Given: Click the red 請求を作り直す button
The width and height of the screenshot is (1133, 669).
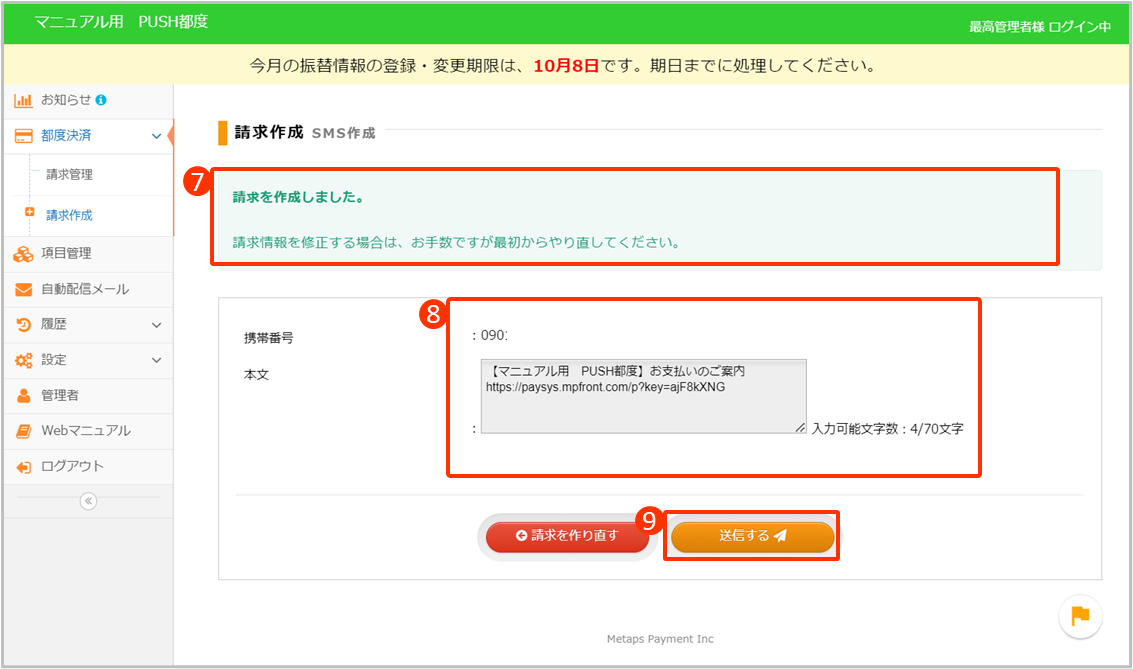Looking at the screenshot, I should click(x=566, y=536).
